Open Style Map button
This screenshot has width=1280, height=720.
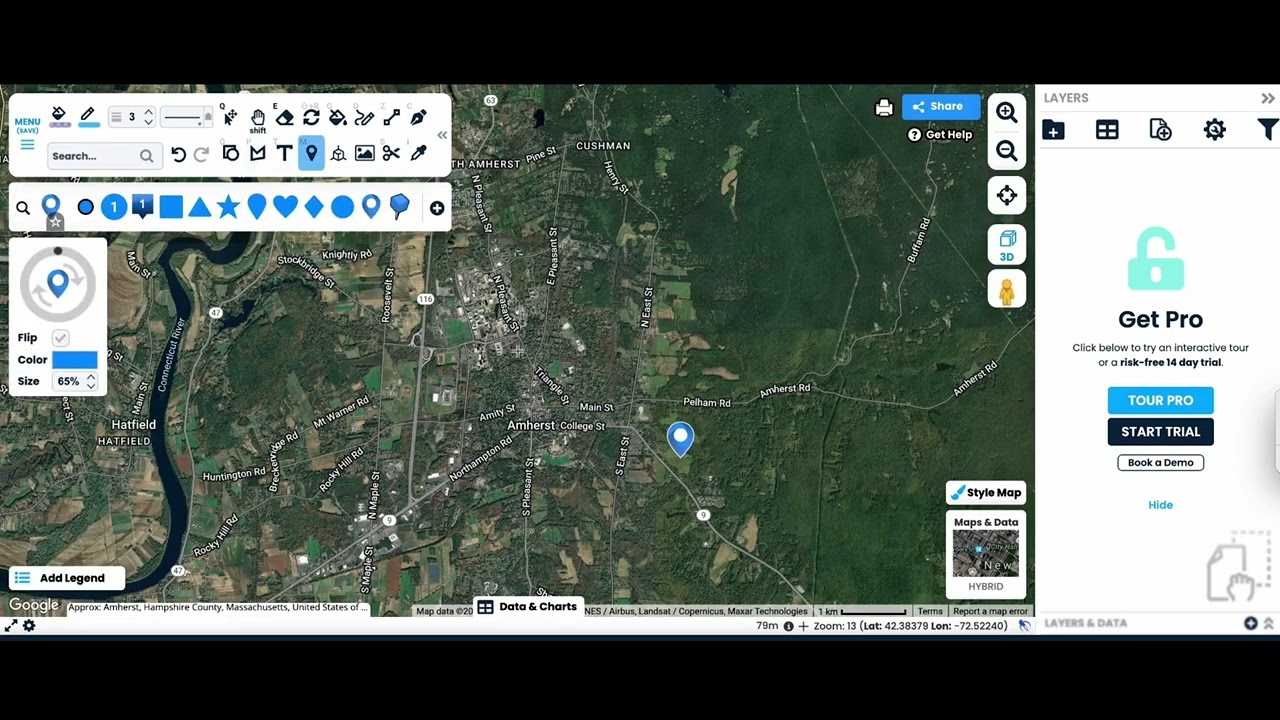tap(986, 492)
